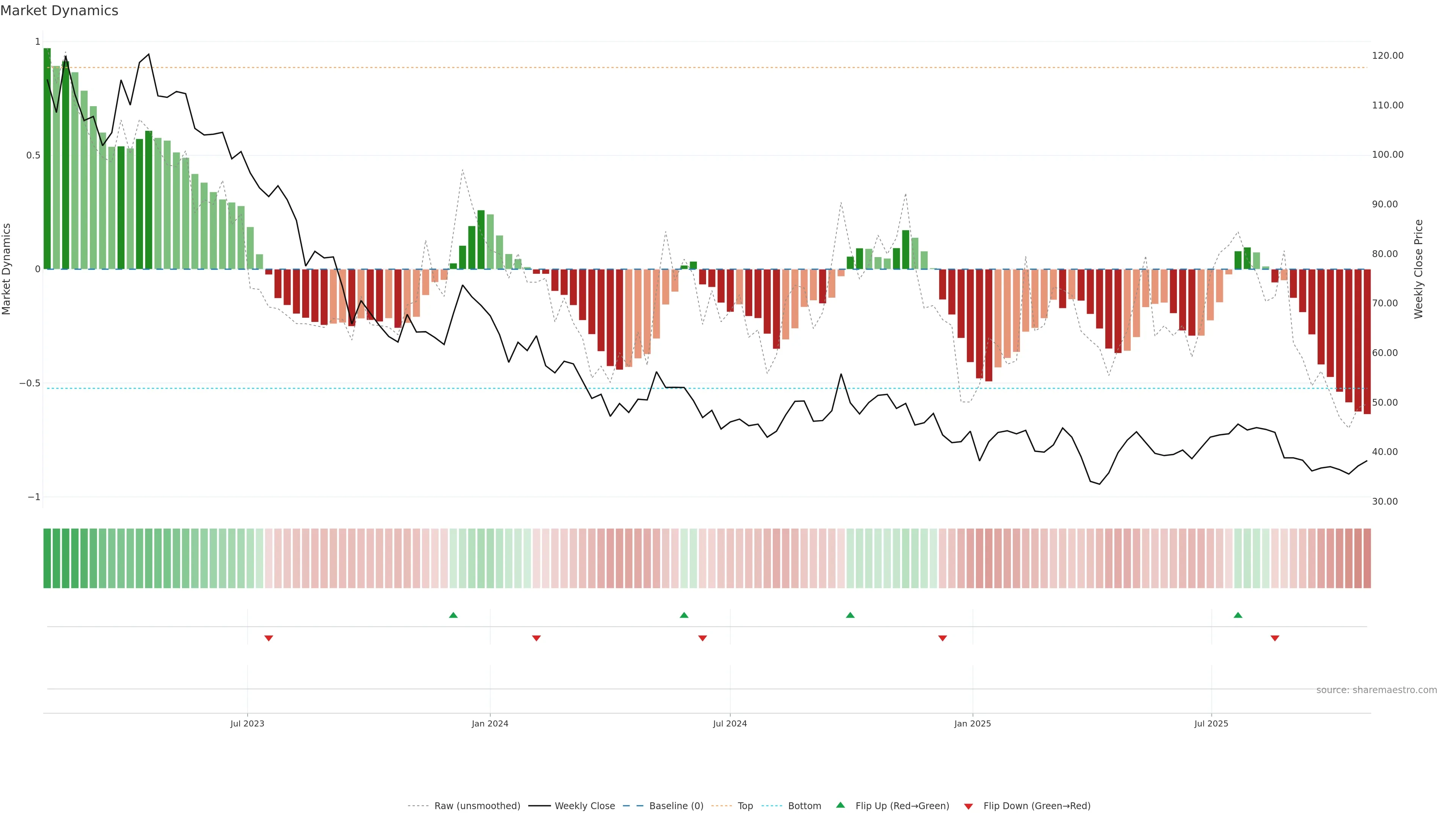This screenshot has width=1456, height=819.
Task: Click the Flip Up marker just before Jul 2024
Action: click(x=684, y=615)
